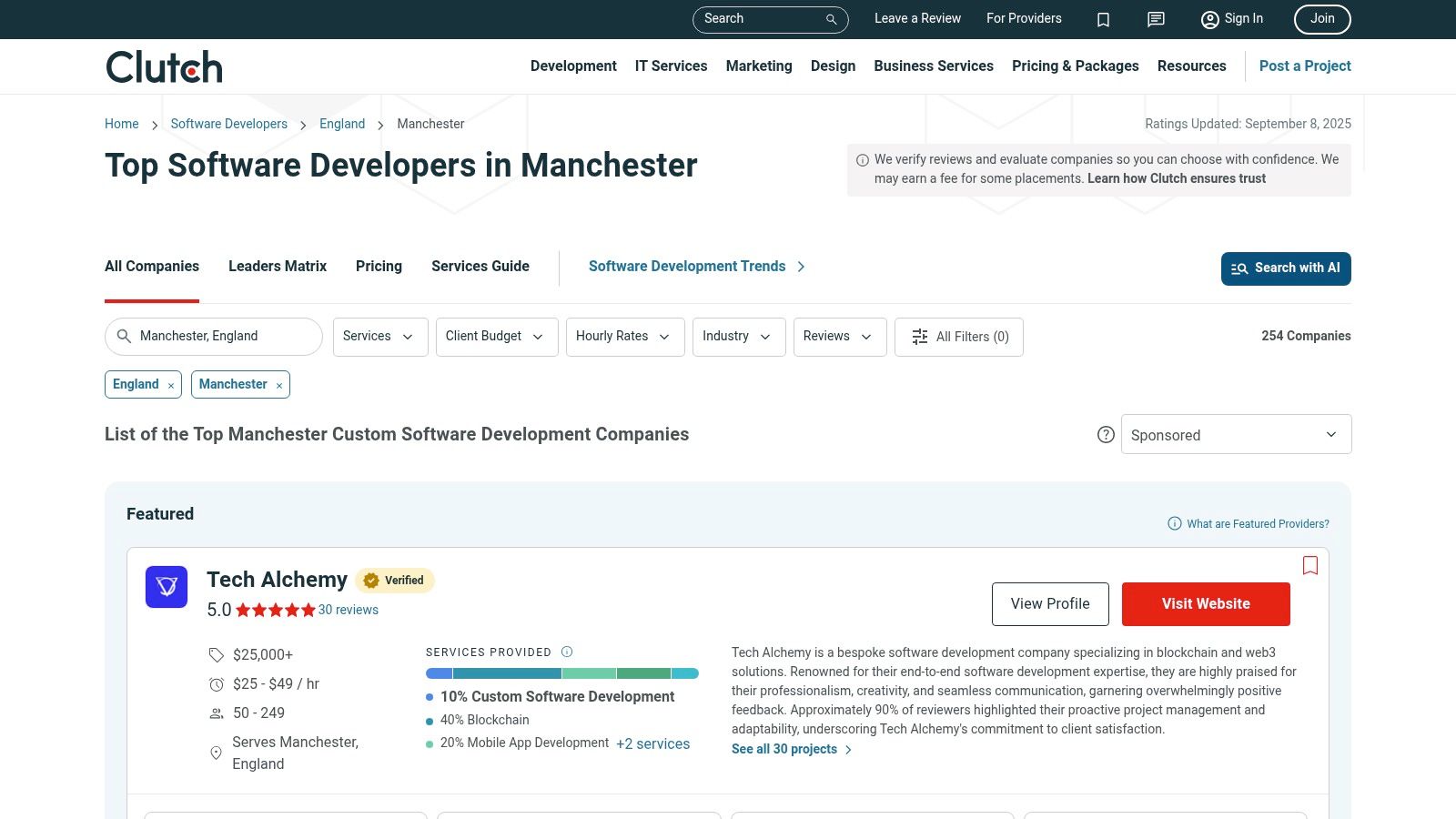Click the $25 - $49 / hr rate
1456x819 pixels.
pyautogui.click(x=276, y=684)
